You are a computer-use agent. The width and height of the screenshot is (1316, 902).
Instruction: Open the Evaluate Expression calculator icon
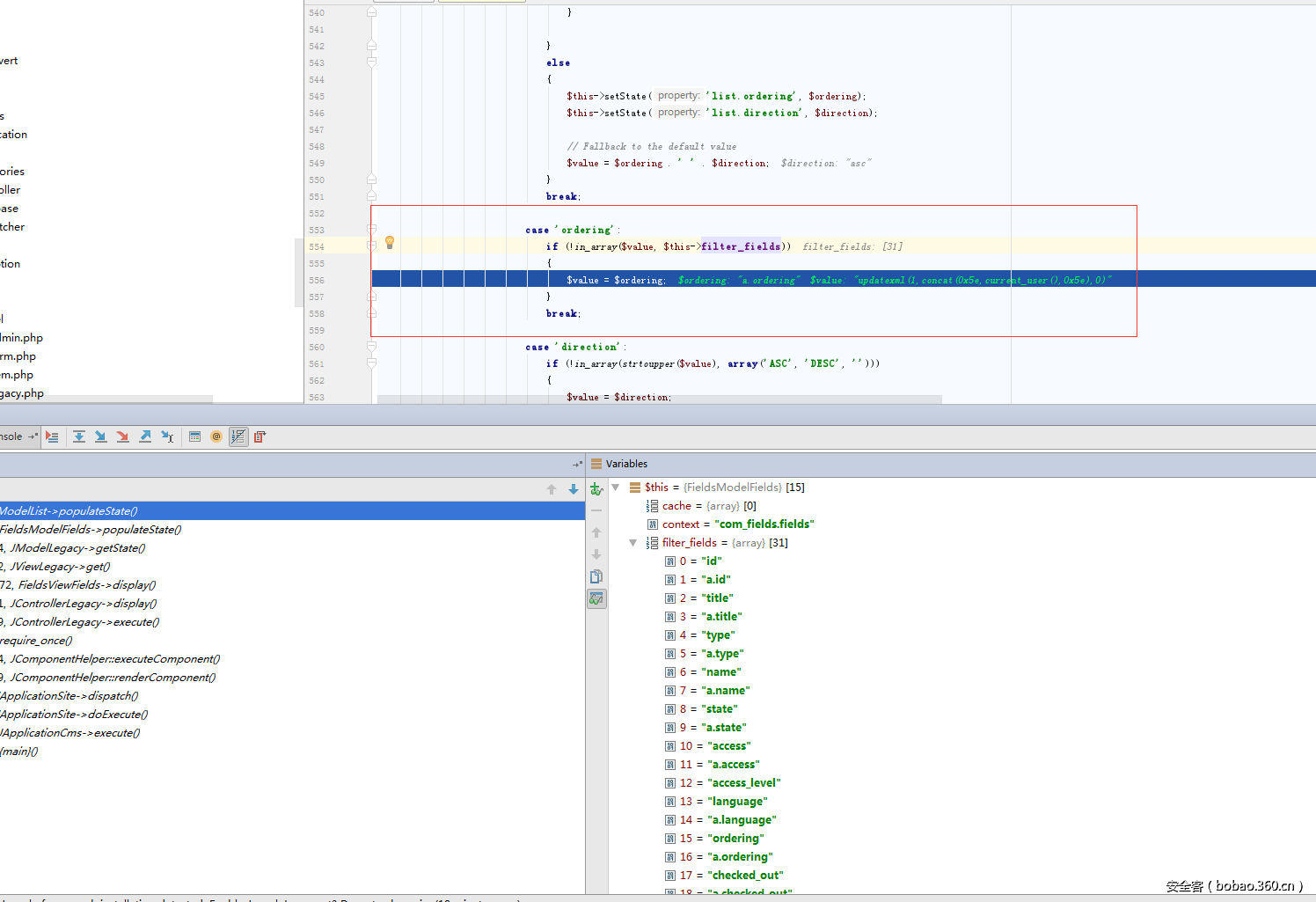195,436
